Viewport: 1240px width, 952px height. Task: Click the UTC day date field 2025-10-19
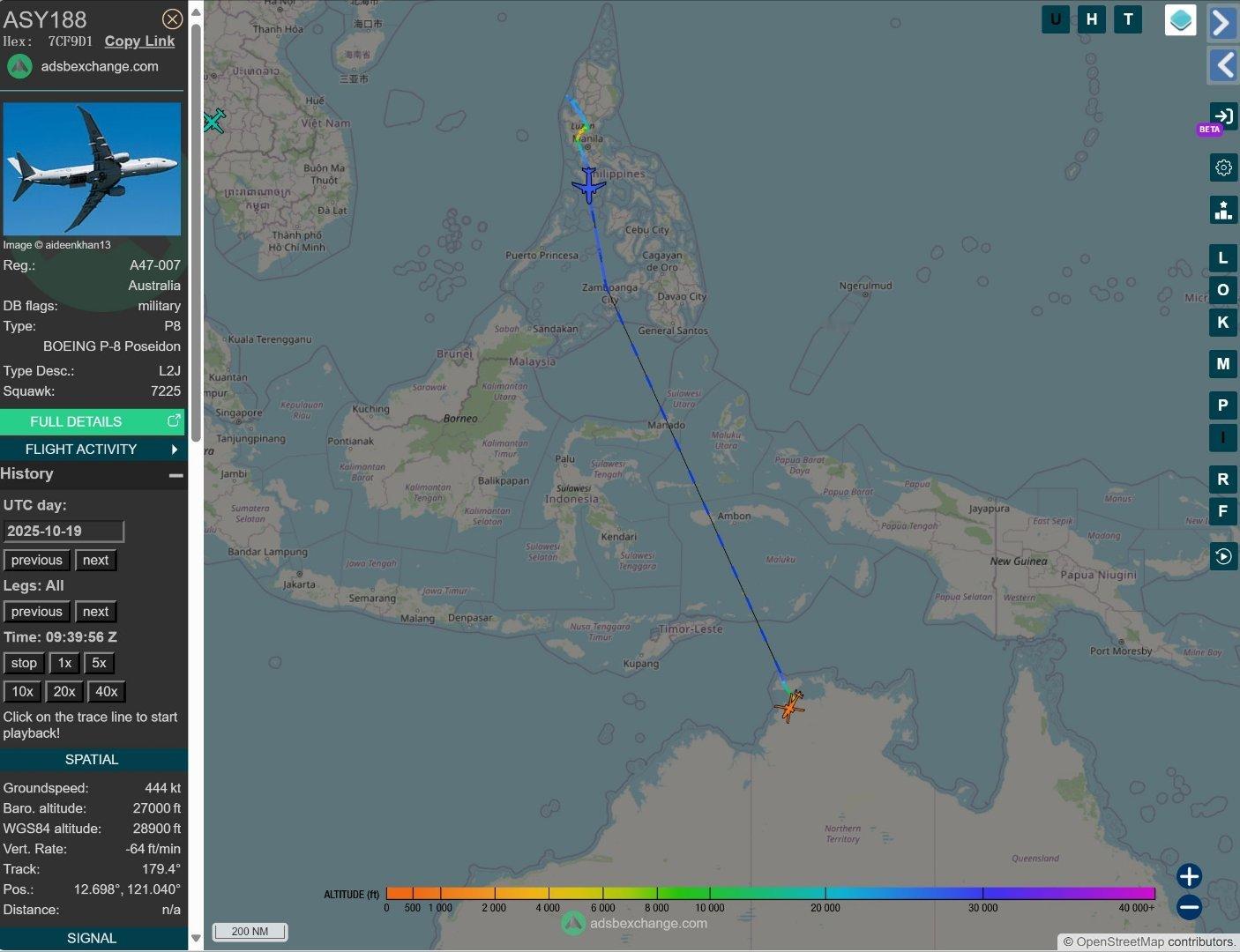(63, 532)
